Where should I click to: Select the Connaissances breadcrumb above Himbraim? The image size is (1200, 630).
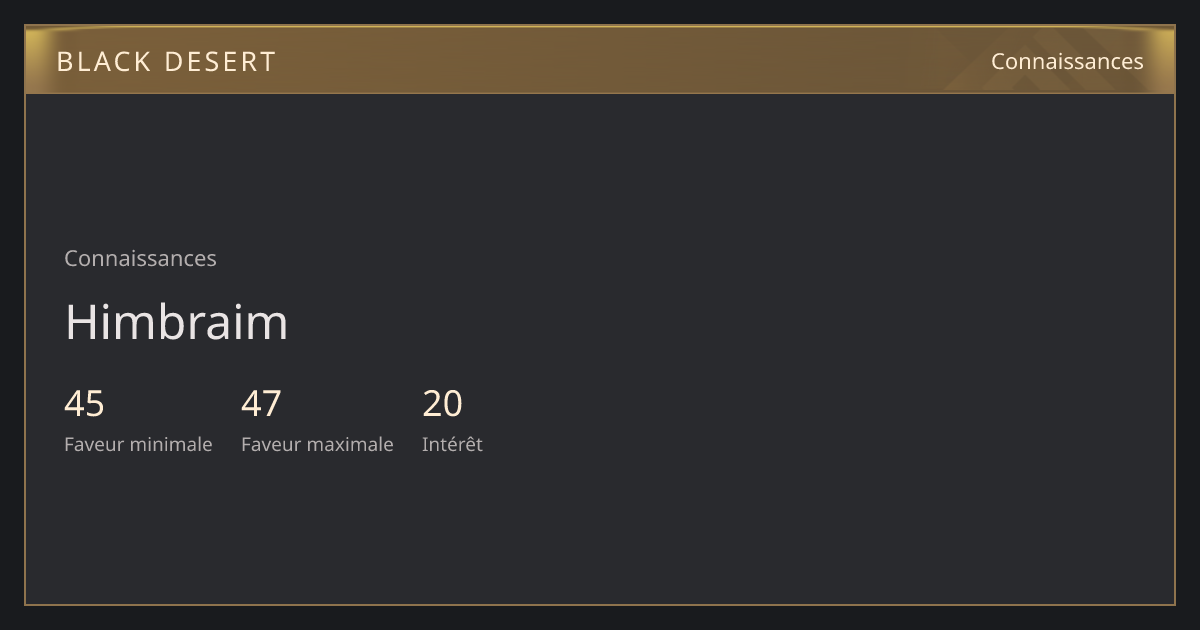pyautogui.click(x=140, y=258)
